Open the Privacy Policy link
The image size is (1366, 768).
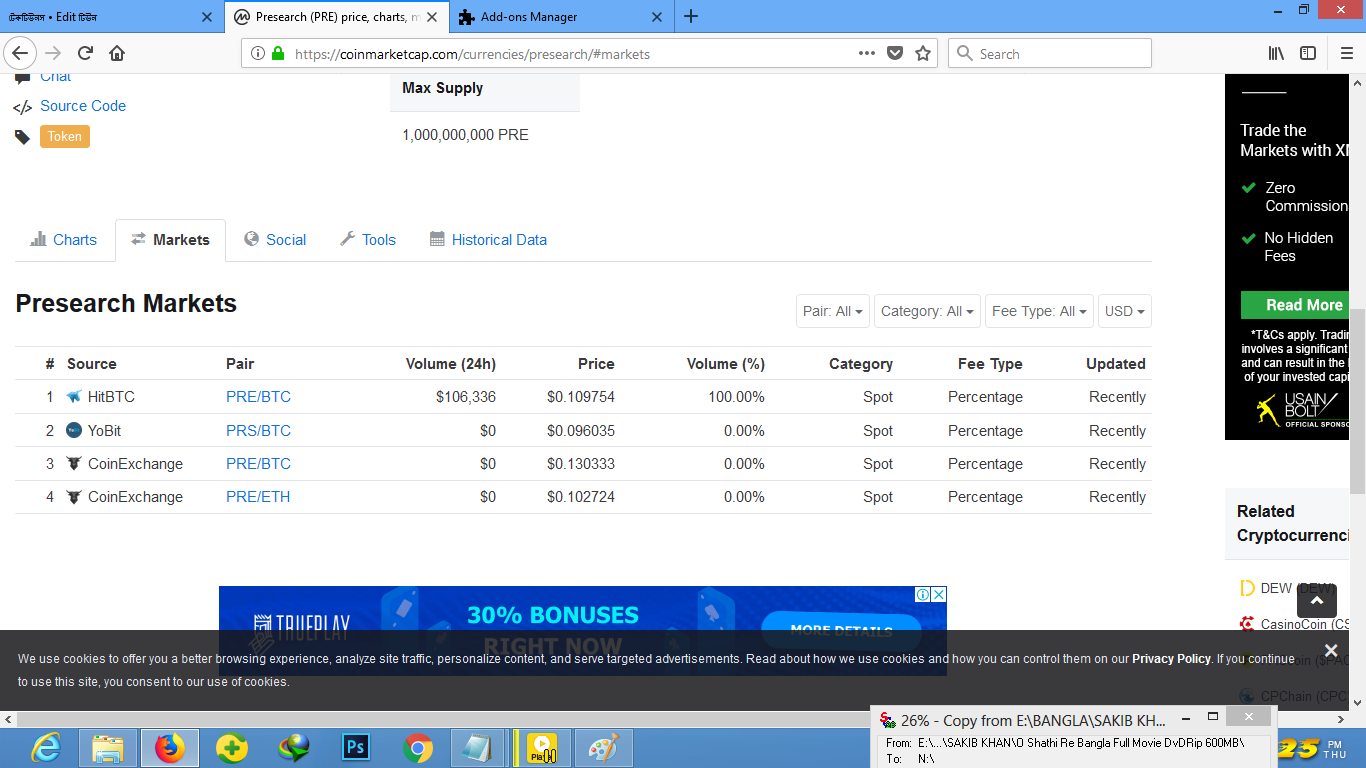coord(1171,659)
